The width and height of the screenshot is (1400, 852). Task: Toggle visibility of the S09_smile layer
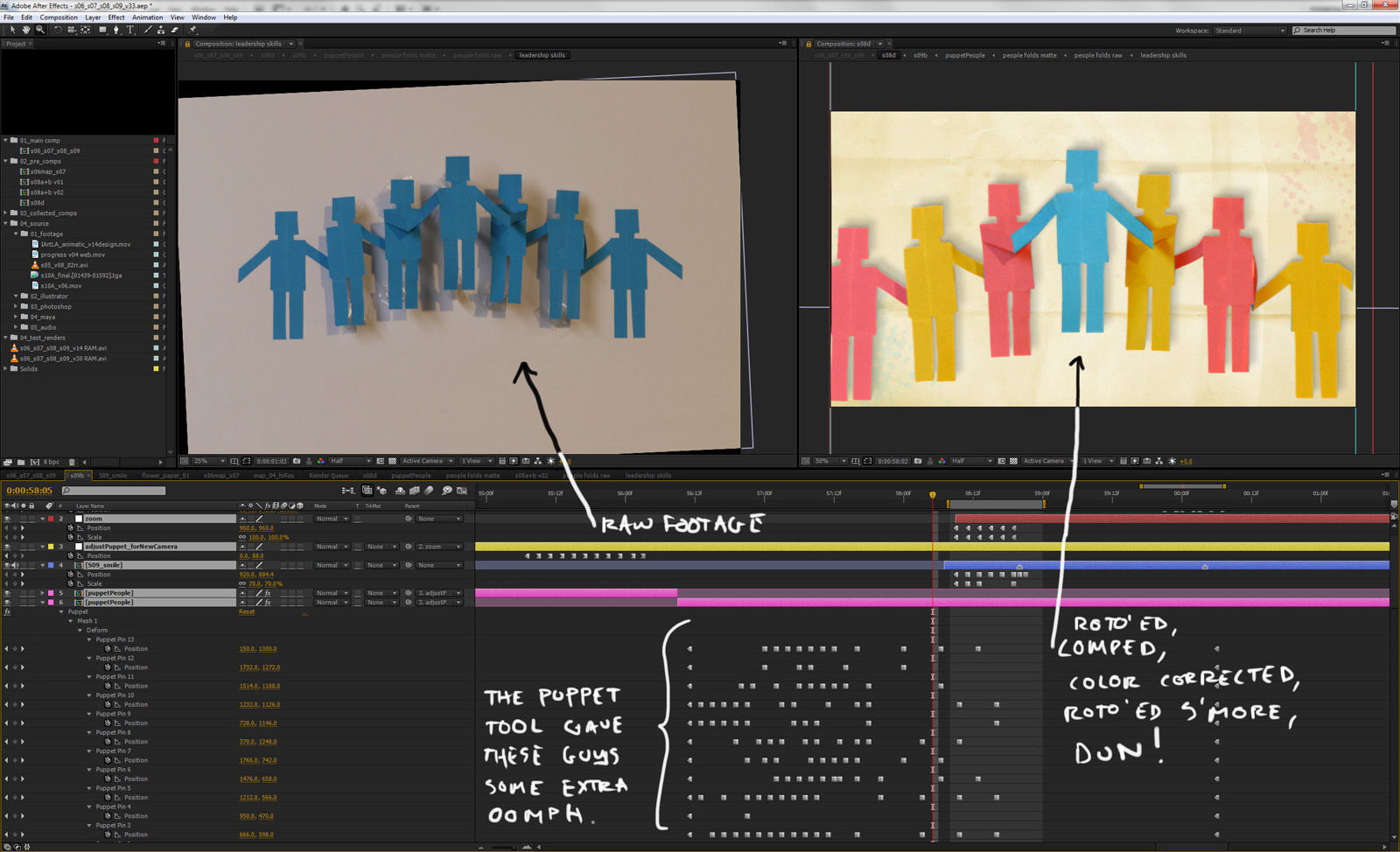pos(7,565)
